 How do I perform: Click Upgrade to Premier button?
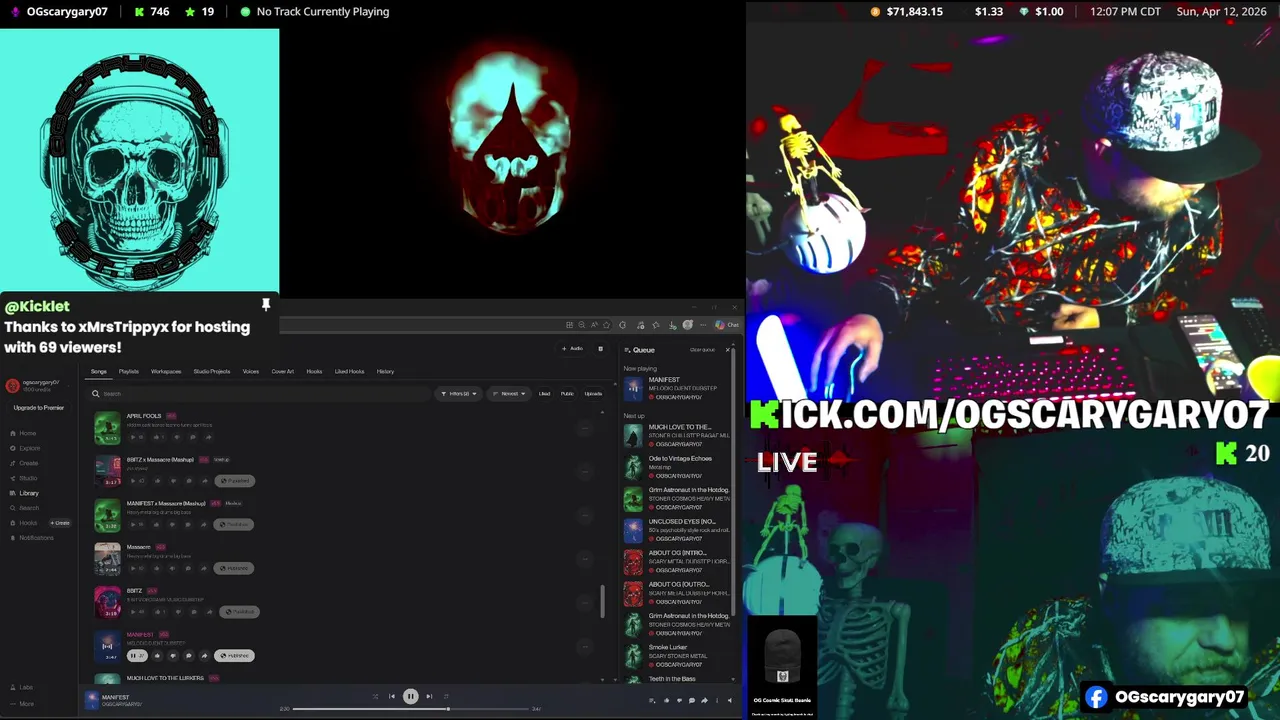click(x=39, y=408)
